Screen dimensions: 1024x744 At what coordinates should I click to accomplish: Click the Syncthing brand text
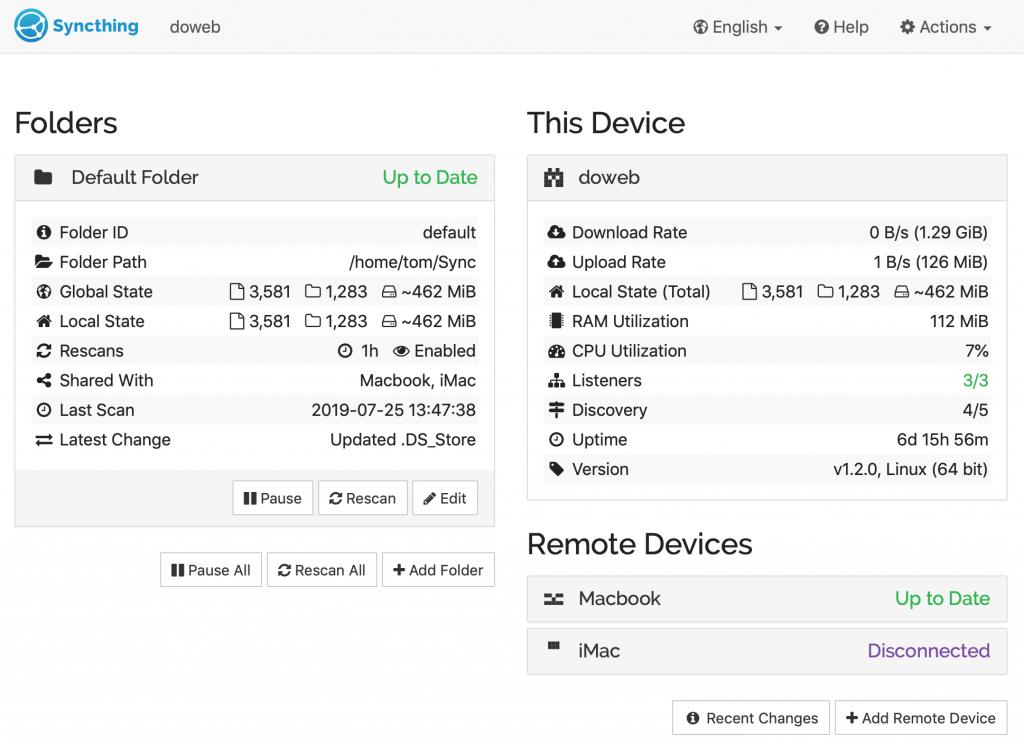[95, 26]
